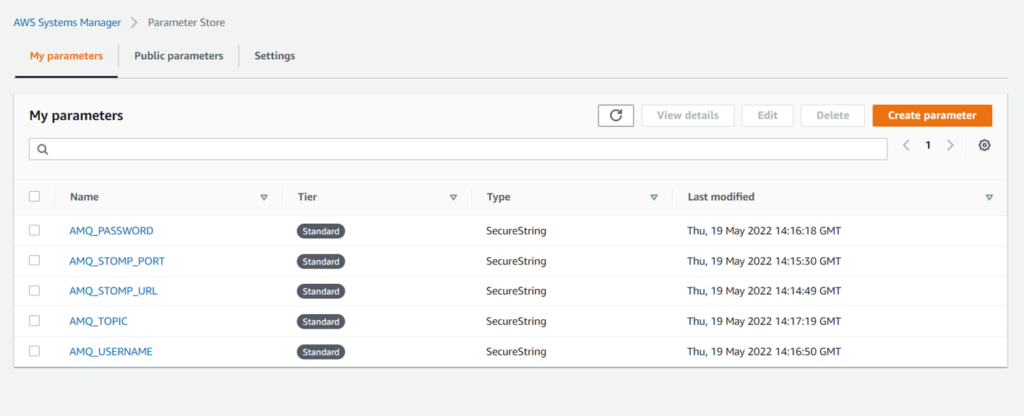
Task: Sort by Type column arrow
Action: [654, 198]
